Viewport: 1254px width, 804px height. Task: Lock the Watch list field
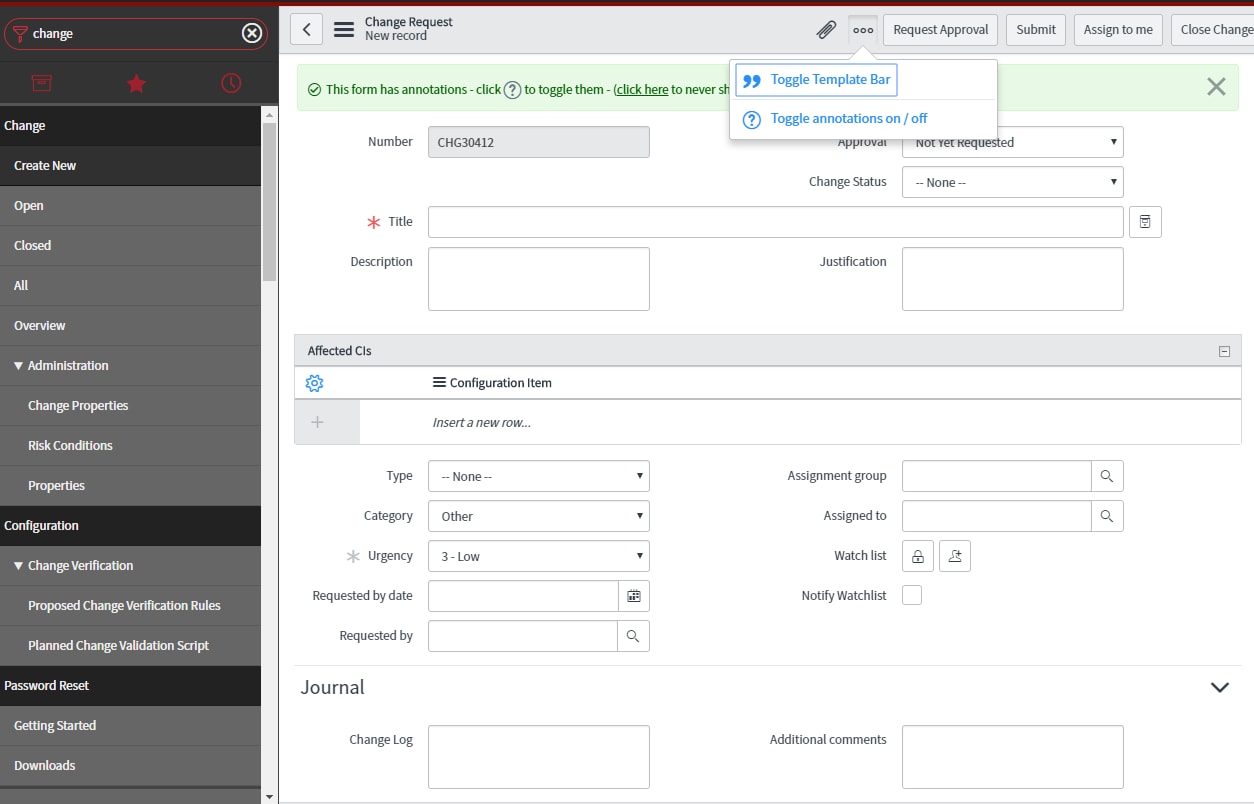[x=917, y=555]
